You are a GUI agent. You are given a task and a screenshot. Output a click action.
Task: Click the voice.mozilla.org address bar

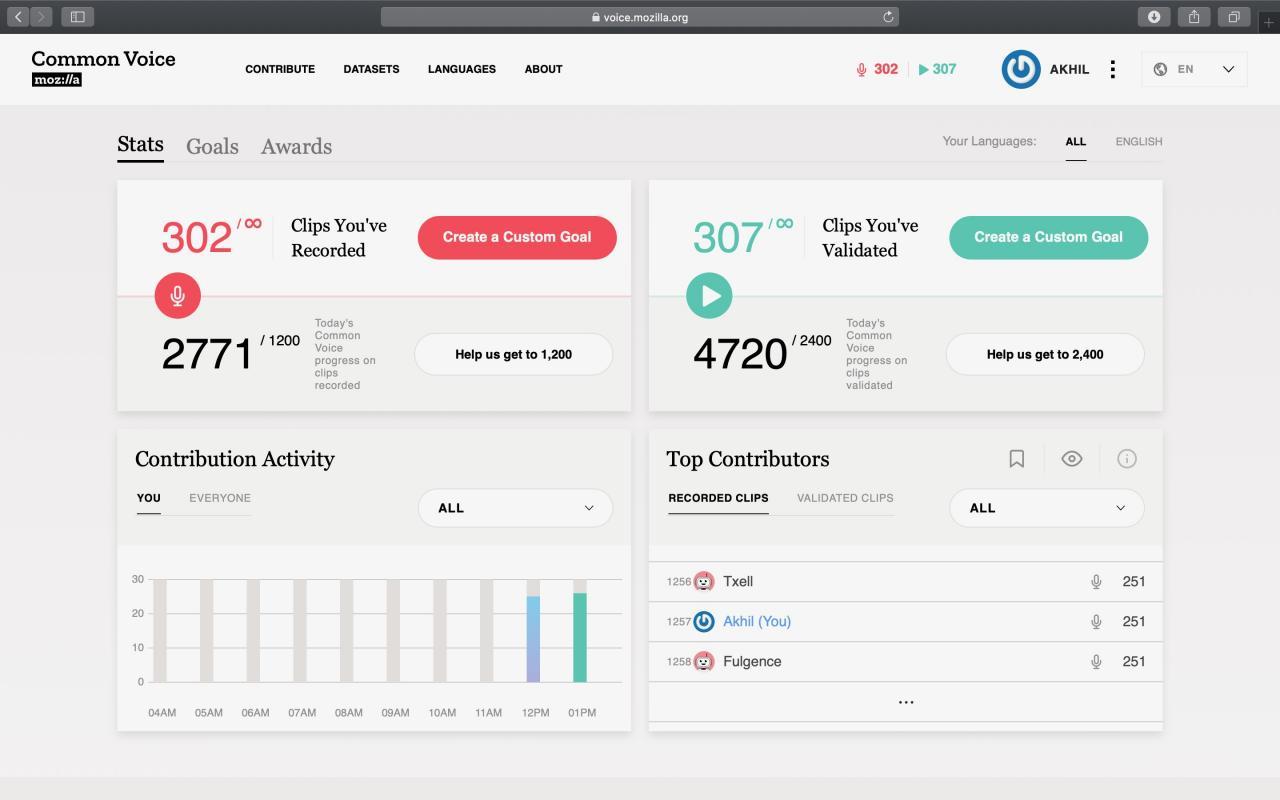click(640, 16)
